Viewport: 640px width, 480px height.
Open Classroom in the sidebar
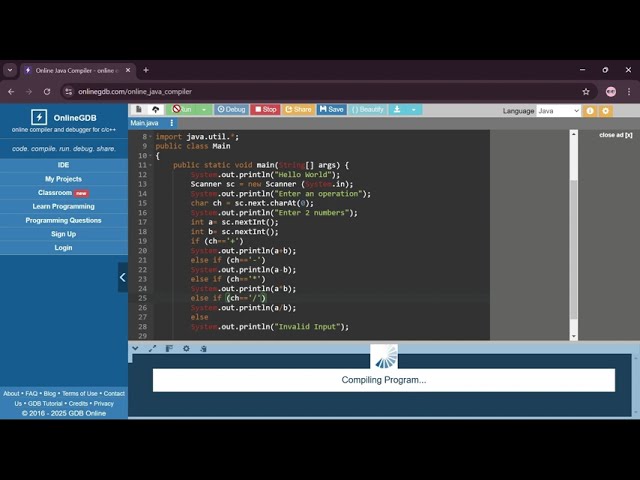coord(63,193)
